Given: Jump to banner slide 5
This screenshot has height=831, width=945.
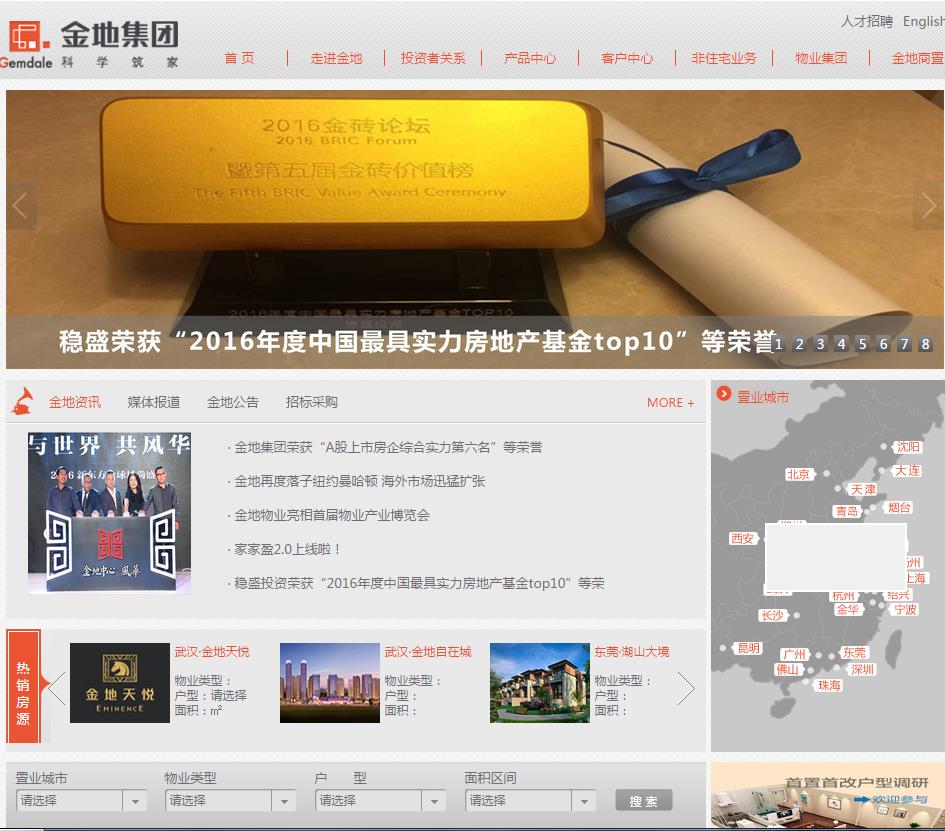Looking at the screenshot, I should (x=862, y=344).
